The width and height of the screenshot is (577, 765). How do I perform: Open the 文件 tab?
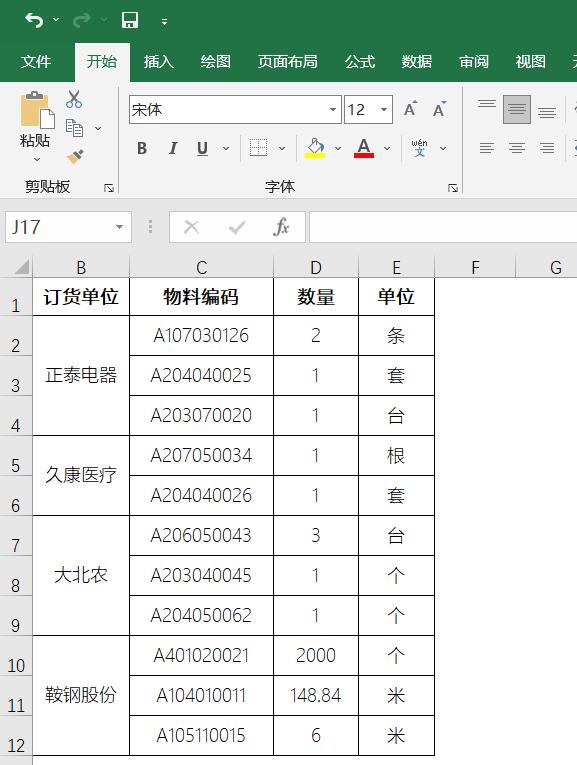coord(36,61)
